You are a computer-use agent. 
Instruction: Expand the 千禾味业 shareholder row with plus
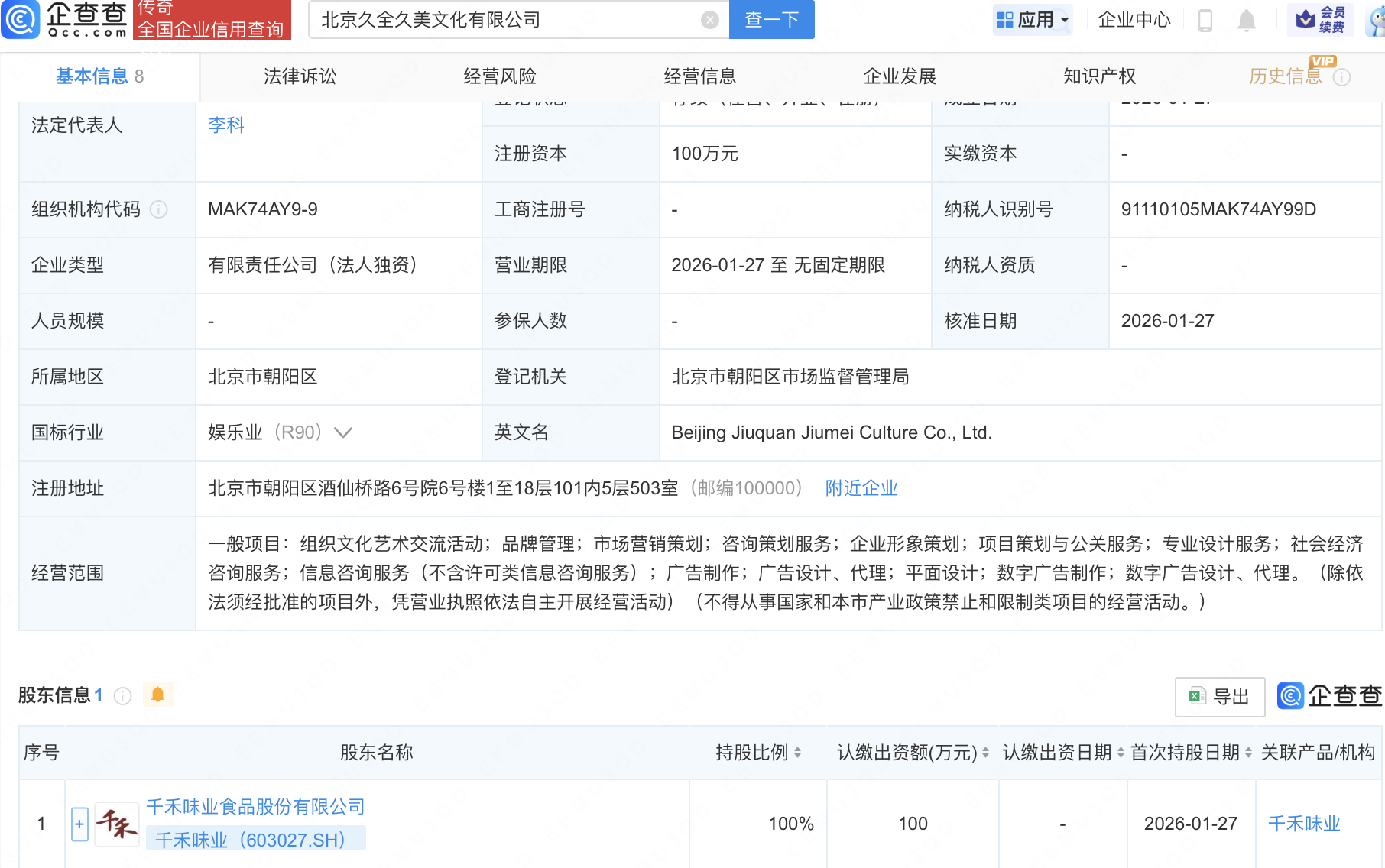(x=79, y=824)
